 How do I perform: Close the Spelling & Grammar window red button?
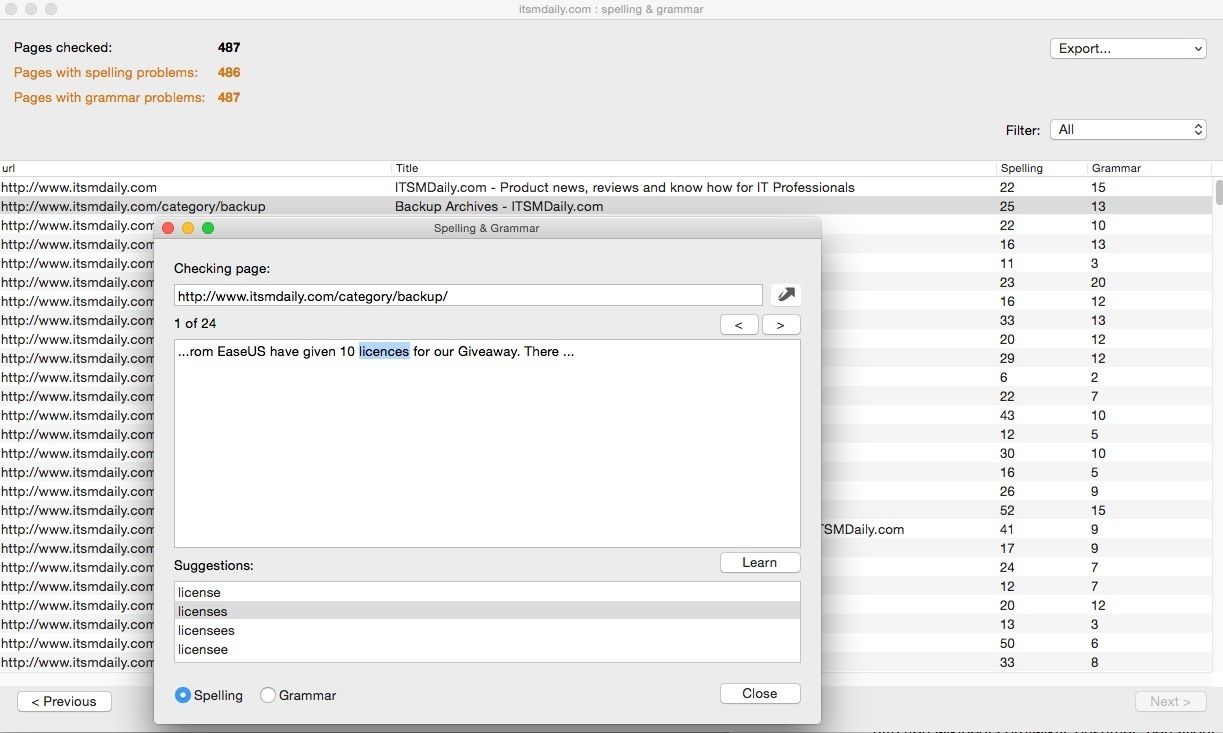pyautogui.click(x=168, y=228)
